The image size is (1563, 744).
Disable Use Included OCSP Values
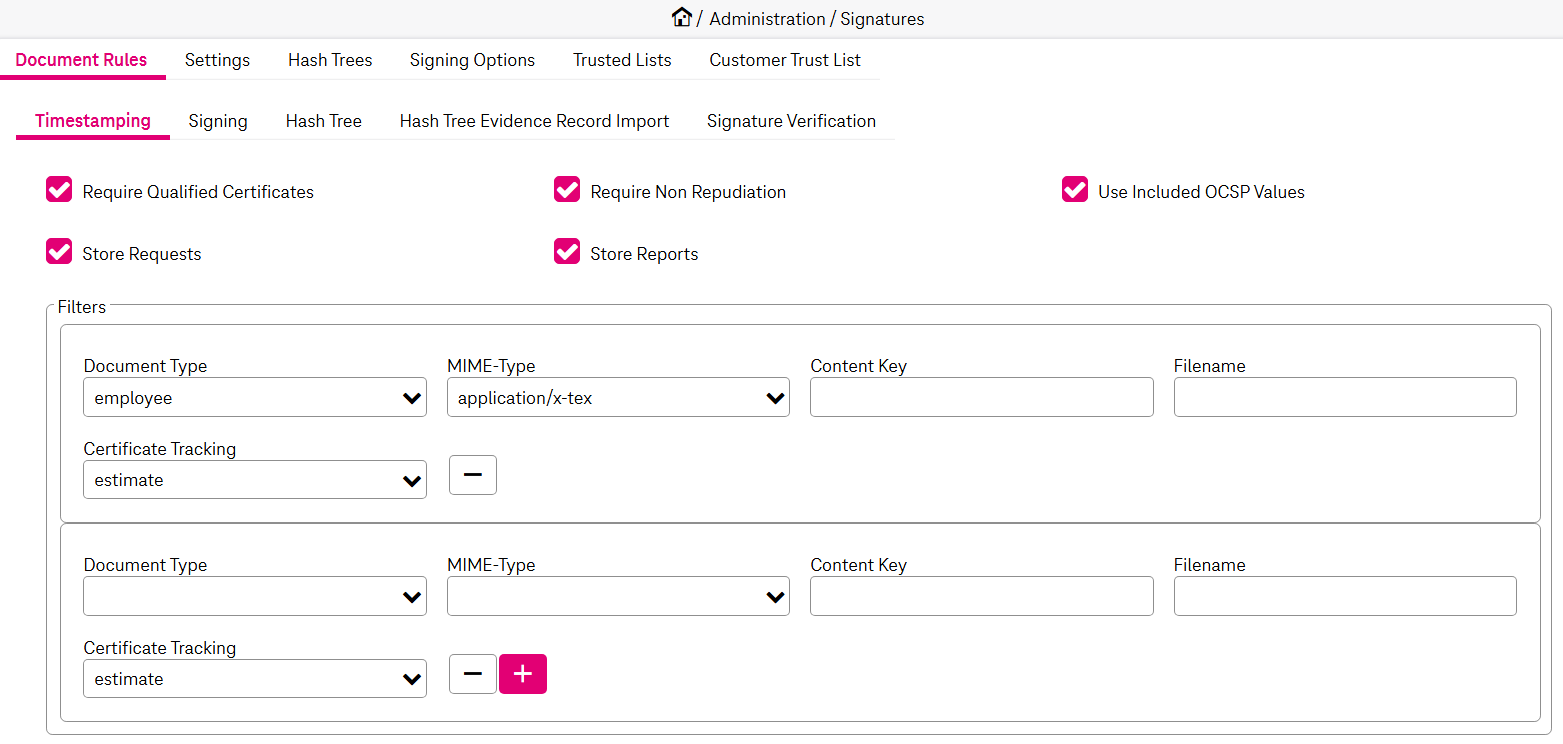(1075, 190)
